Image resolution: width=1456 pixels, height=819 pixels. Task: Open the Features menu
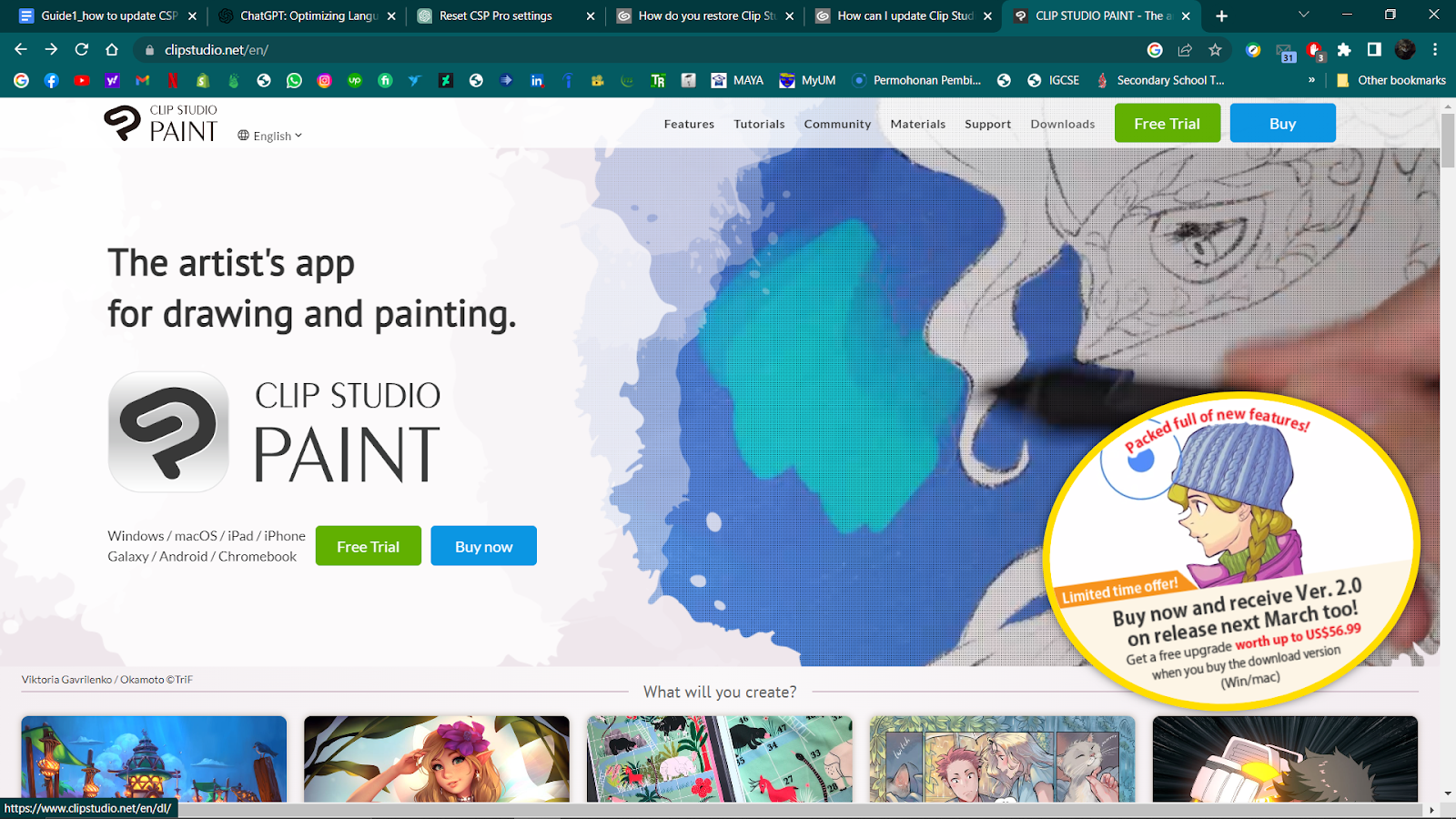[689, 124]
